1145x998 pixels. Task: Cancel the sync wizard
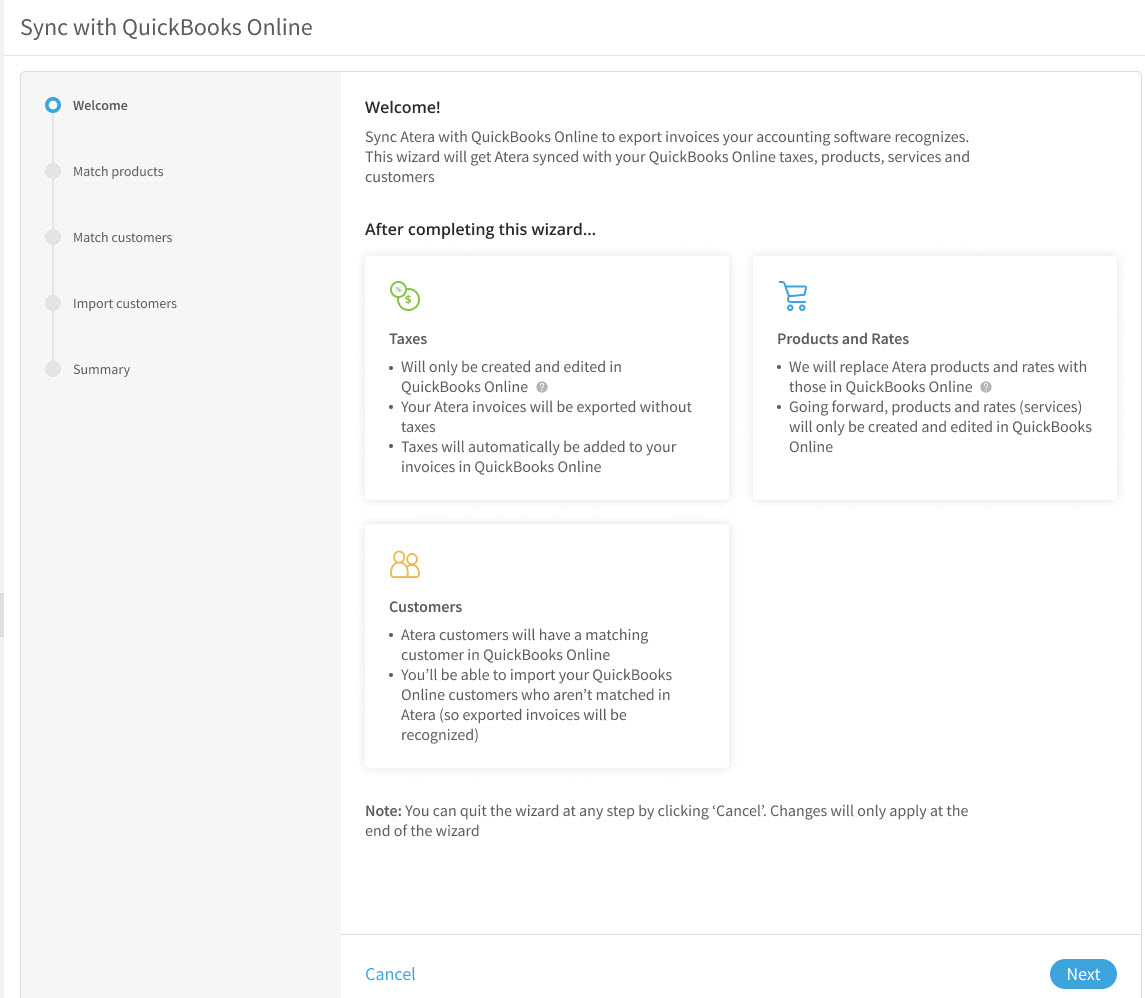[x=390, y=974]
